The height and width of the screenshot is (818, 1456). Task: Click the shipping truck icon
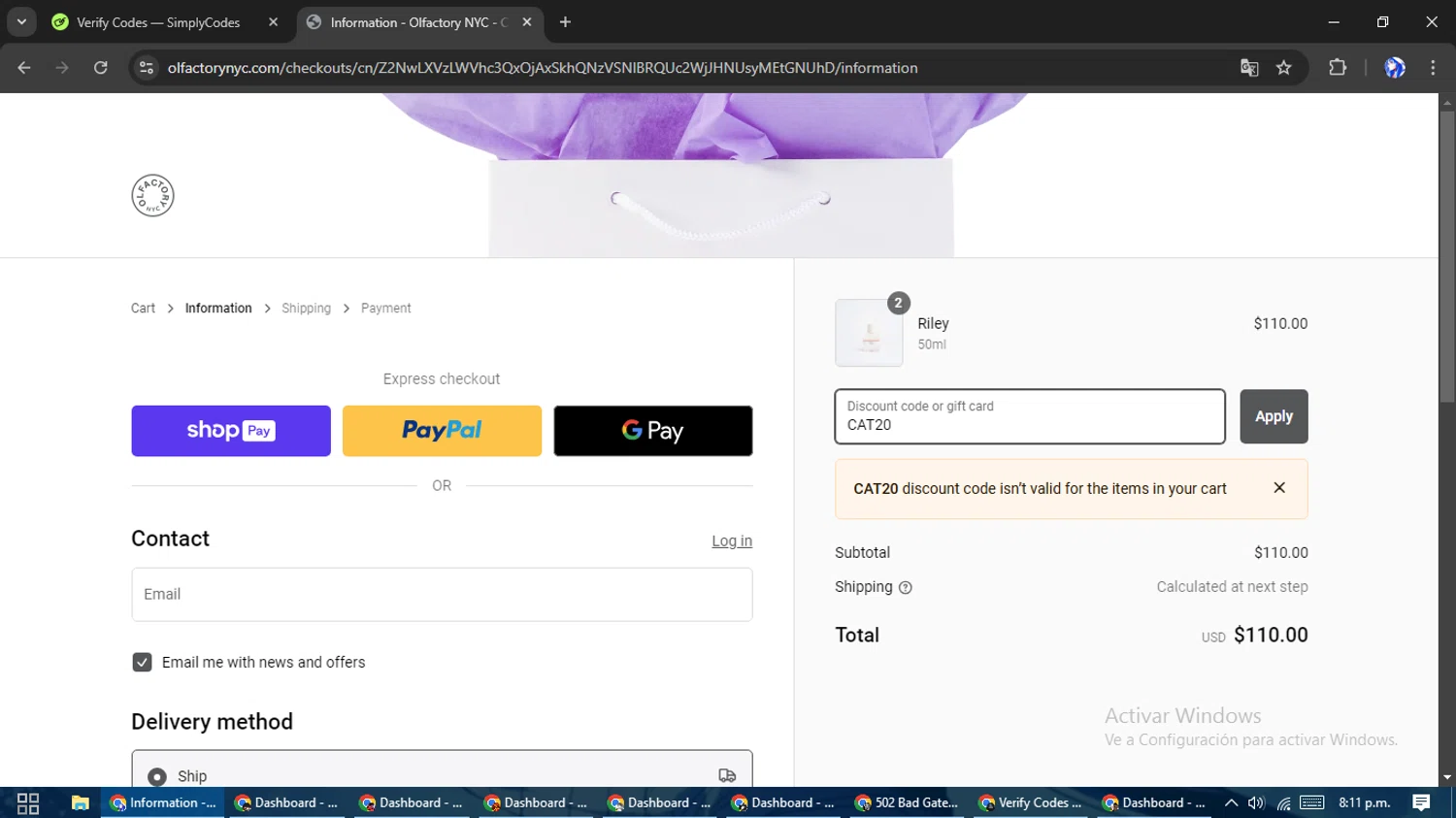(x=727, y=775)
